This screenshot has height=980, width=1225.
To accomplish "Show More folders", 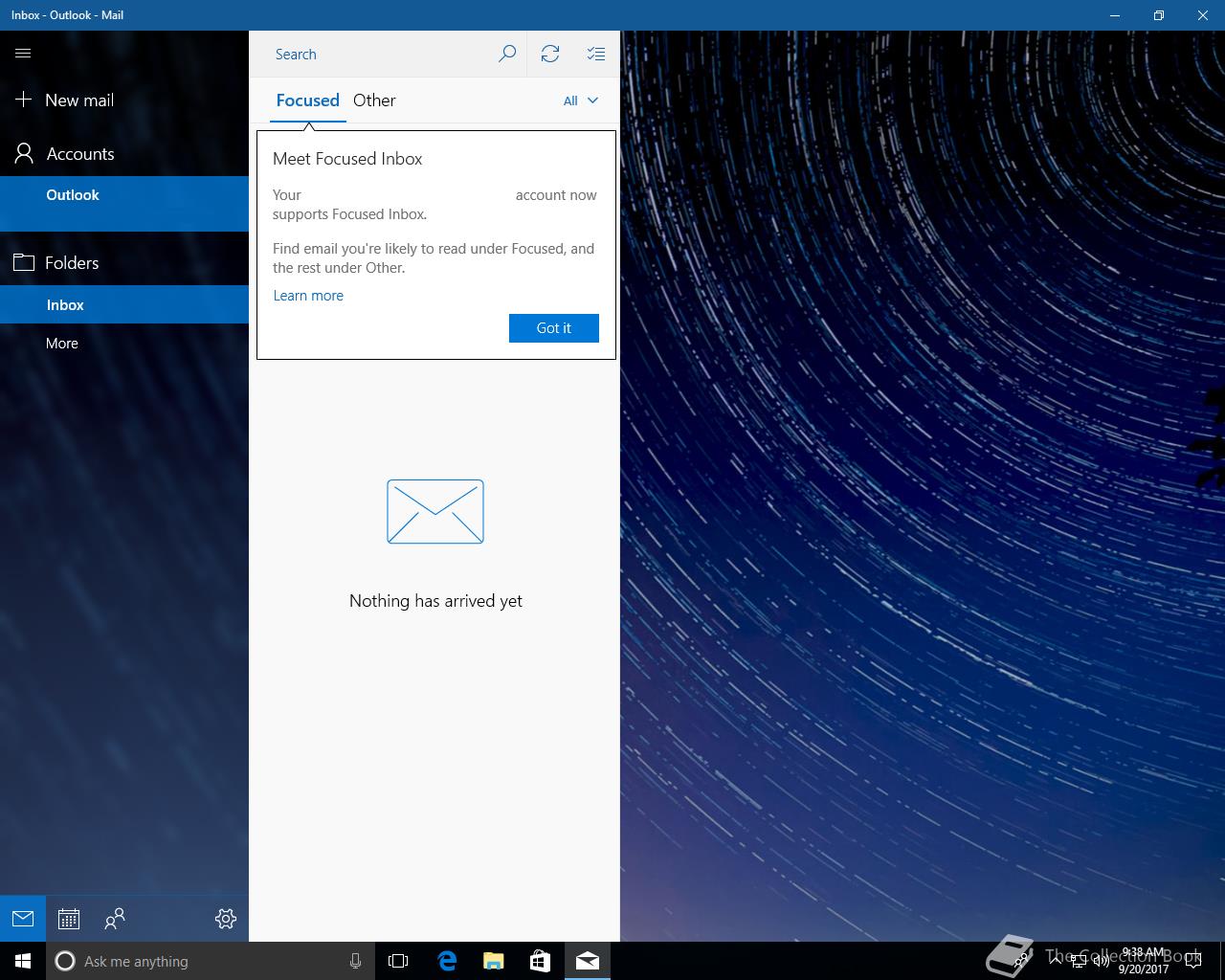I will (x=62, y=344).
